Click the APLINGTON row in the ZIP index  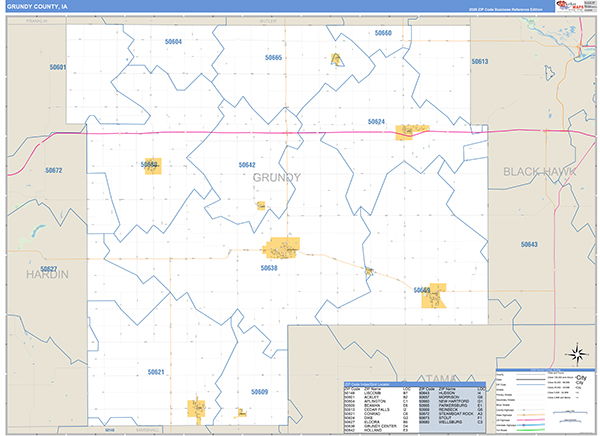(382, 401)
